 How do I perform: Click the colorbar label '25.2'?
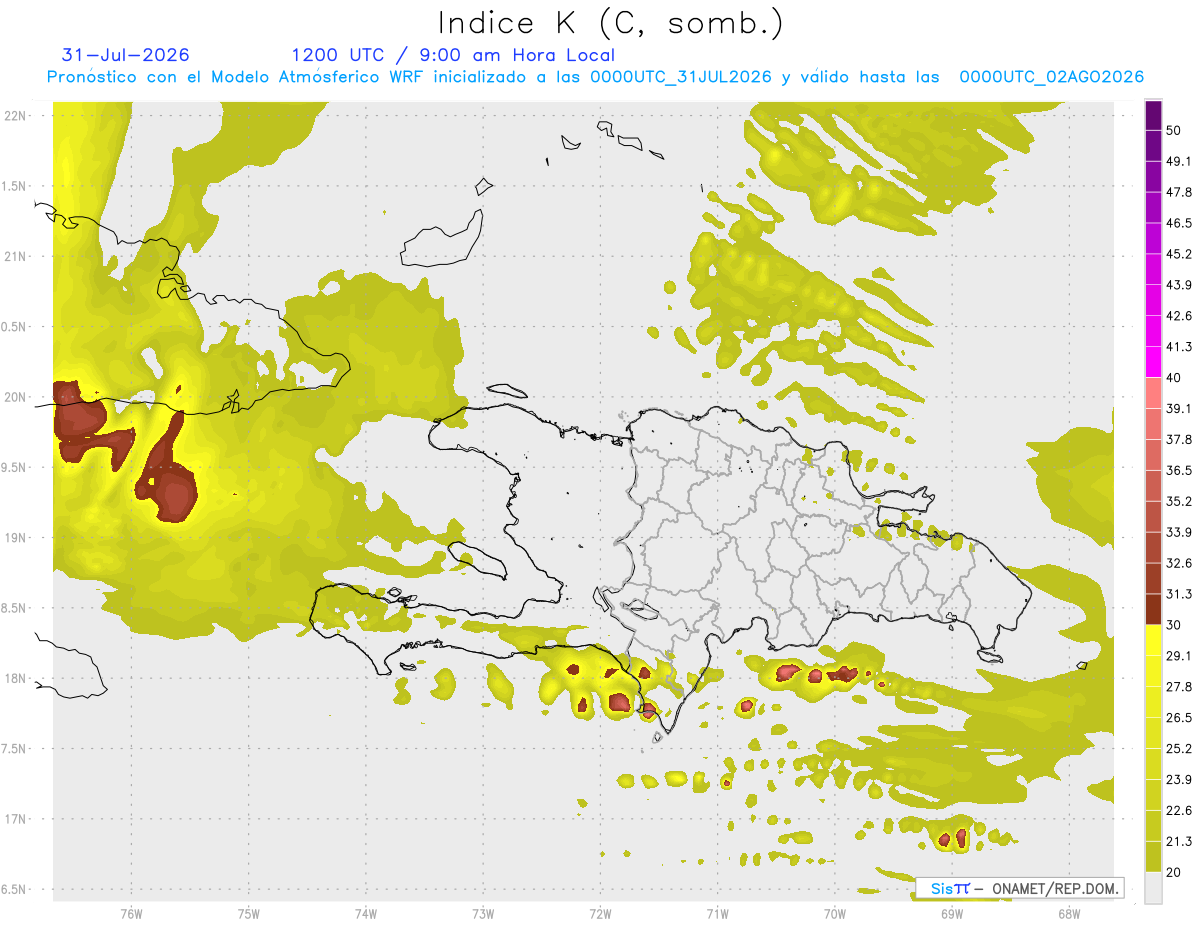click(x=1179, y=748)
